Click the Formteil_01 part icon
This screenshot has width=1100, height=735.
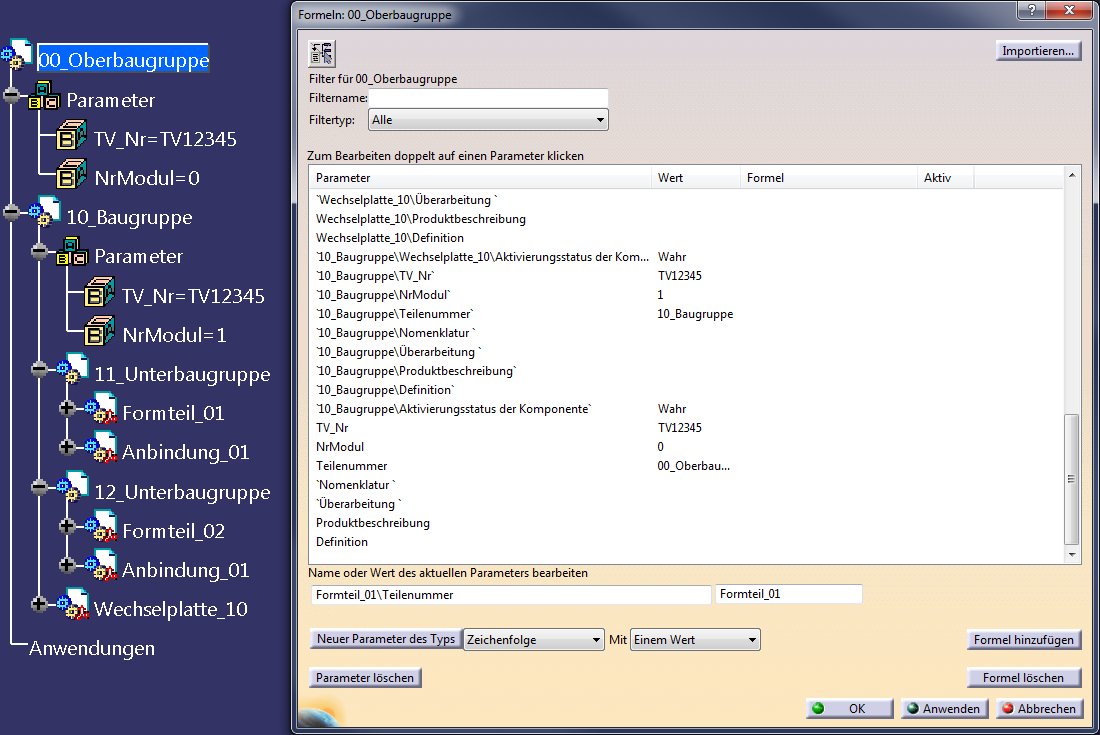[x=102, y=409]
